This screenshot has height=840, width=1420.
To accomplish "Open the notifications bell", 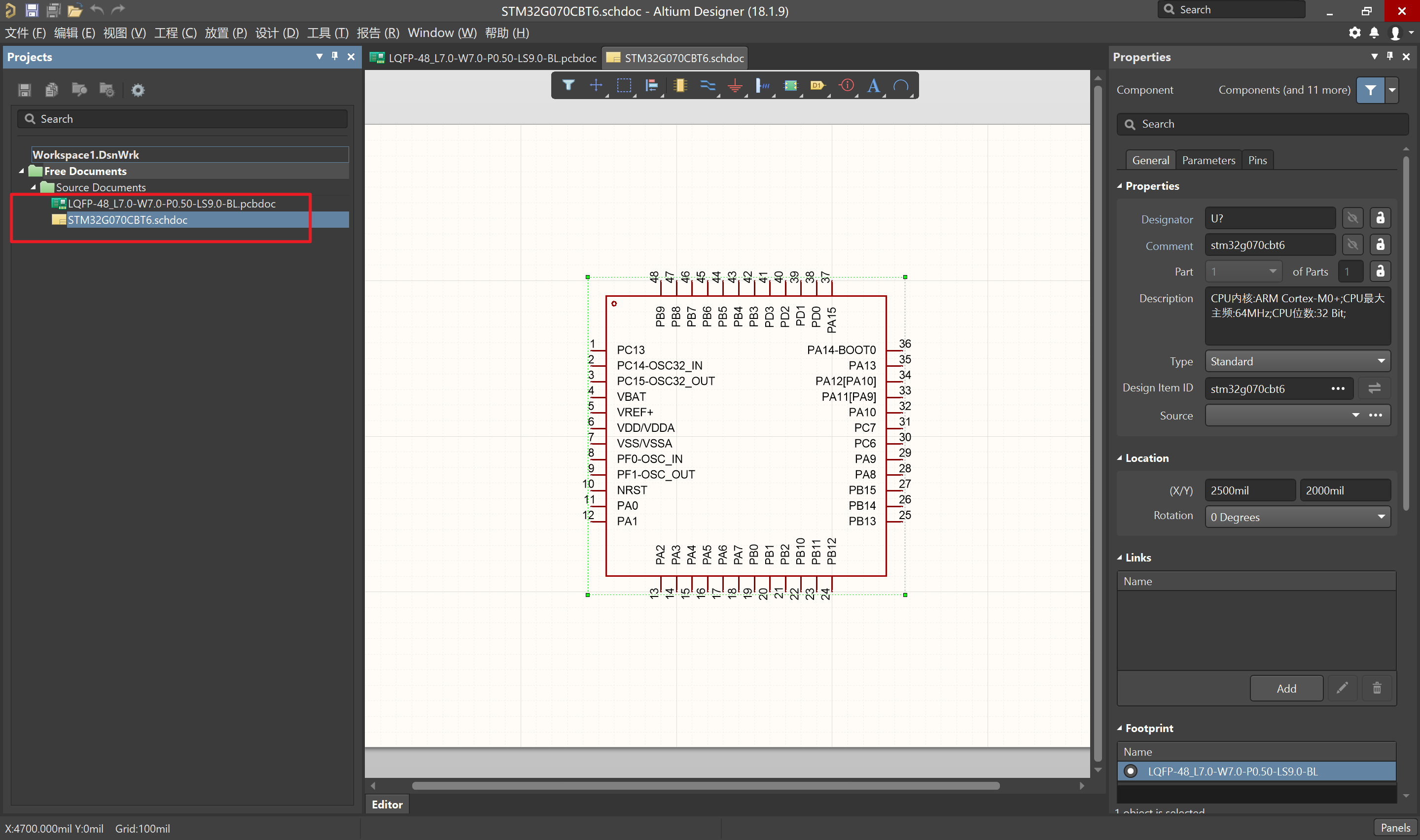I will [x=1374, y=33].
